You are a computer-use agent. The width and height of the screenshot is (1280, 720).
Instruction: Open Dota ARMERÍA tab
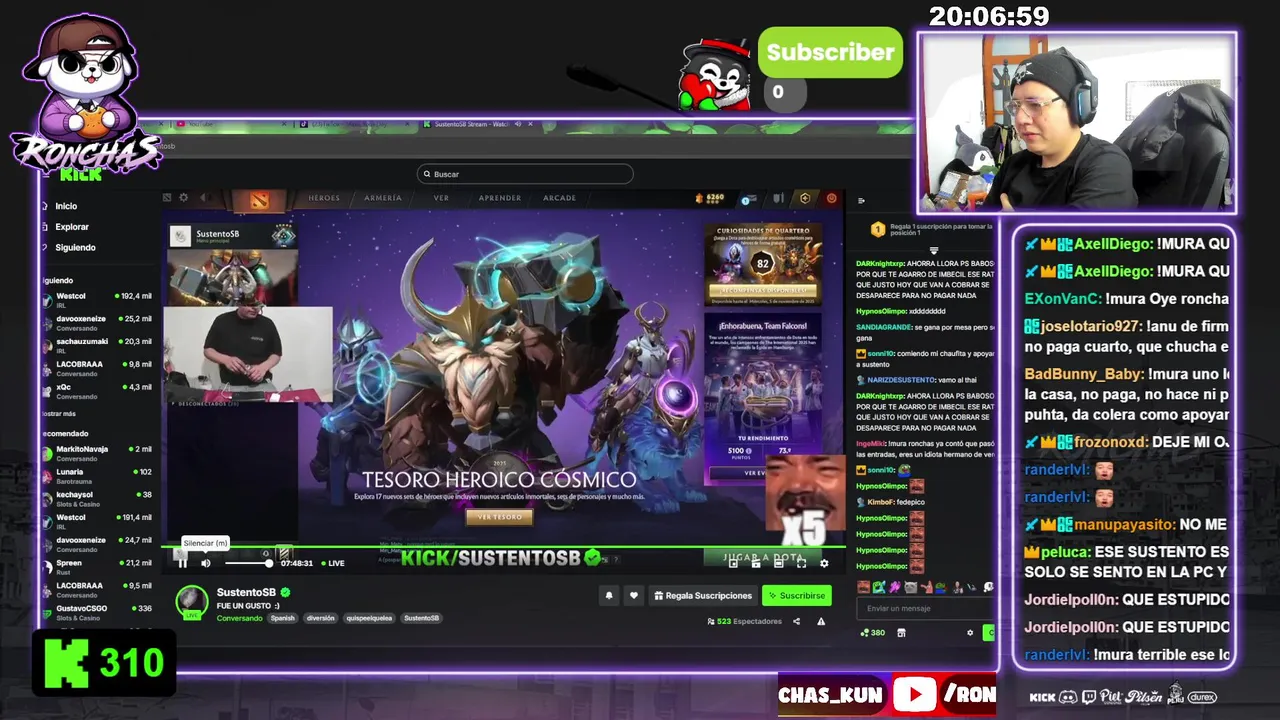(383, 198)
